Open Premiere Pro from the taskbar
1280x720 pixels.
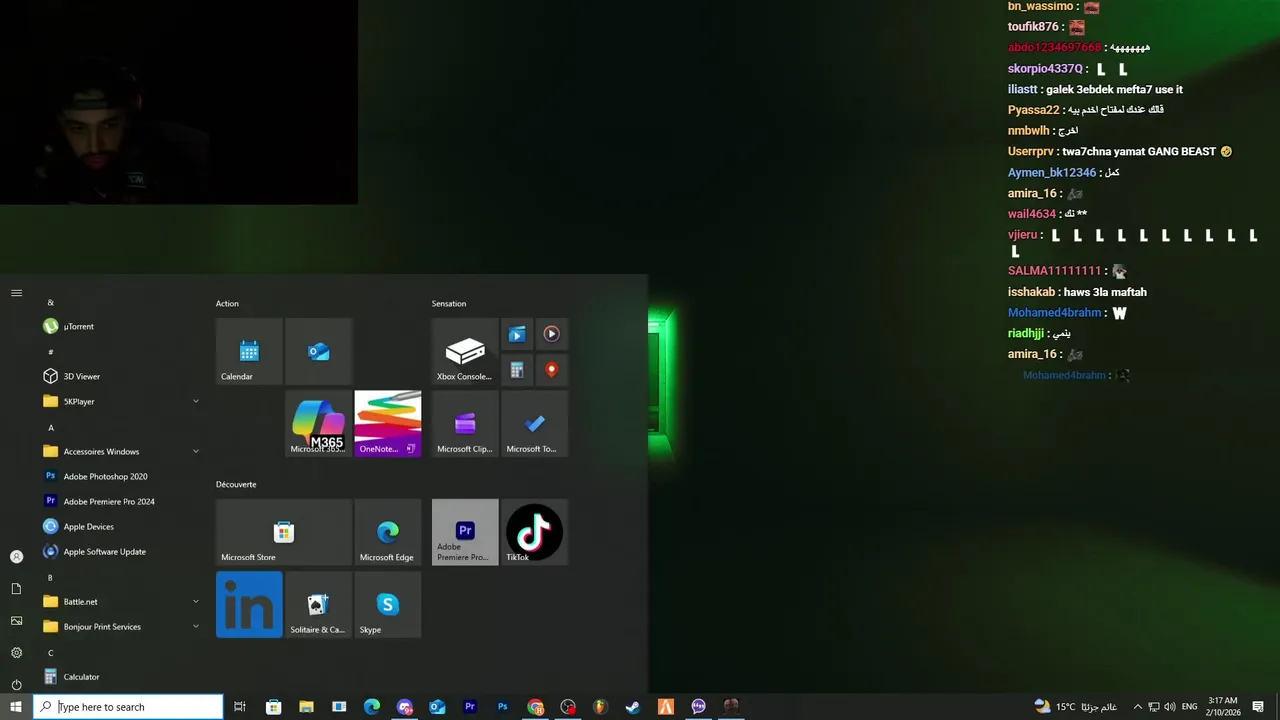click(x=470, y=707)
